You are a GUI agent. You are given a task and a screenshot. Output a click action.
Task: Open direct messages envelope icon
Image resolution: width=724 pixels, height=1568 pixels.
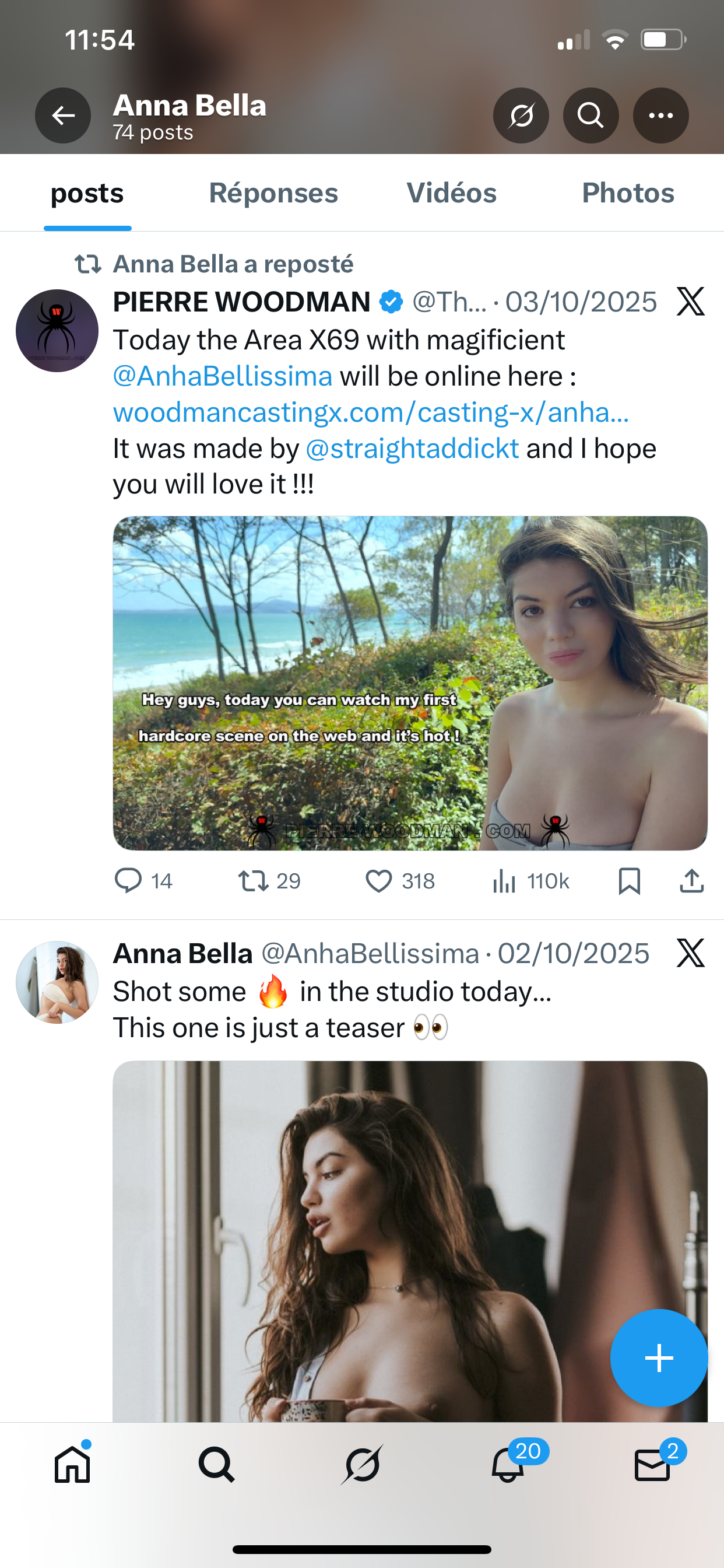coord(652,1465)
